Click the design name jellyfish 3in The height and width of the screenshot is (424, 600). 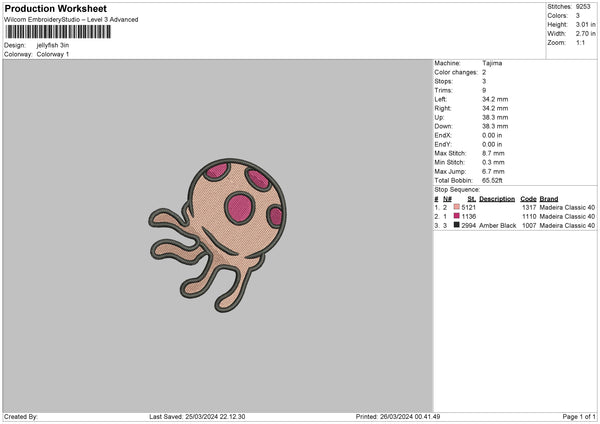point(54,45)
